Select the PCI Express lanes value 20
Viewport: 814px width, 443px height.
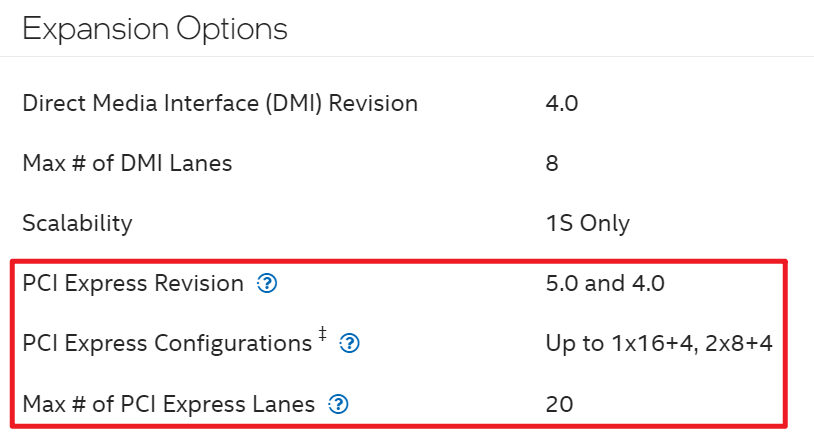(x=560, y=405)
